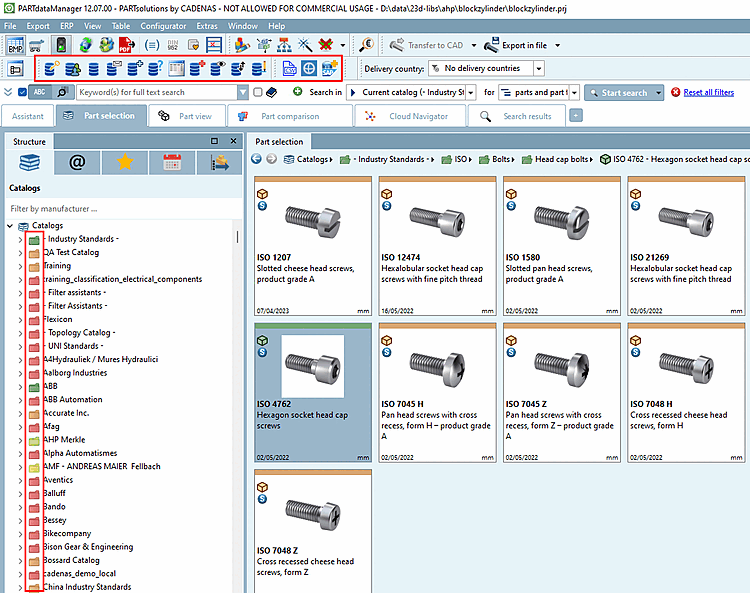Click the CSS icon in the toolbar
Screen dimensions: 750x593
tap(289, 68)
